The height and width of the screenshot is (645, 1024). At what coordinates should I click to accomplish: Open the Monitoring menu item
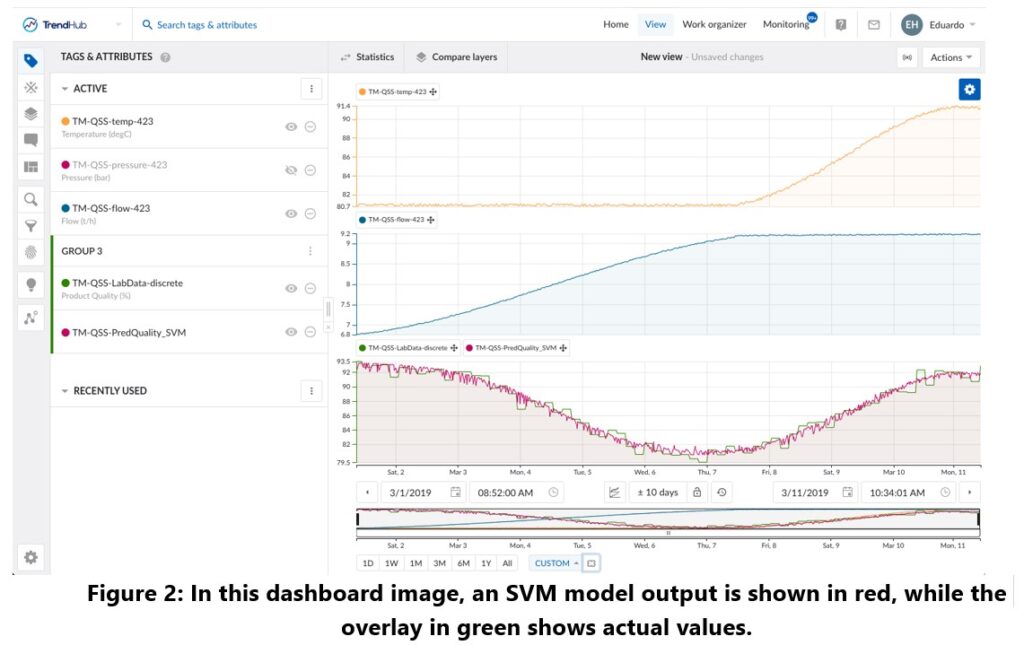tap(785, 25)
